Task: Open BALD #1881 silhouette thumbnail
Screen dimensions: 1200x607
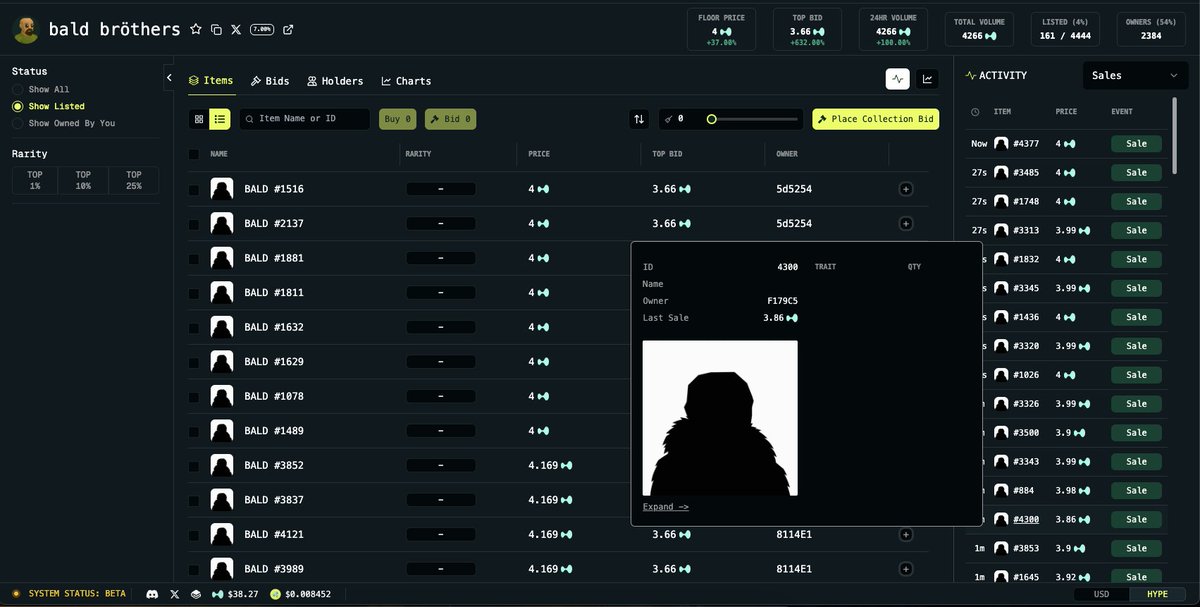Action: click(x=222, y=258)
